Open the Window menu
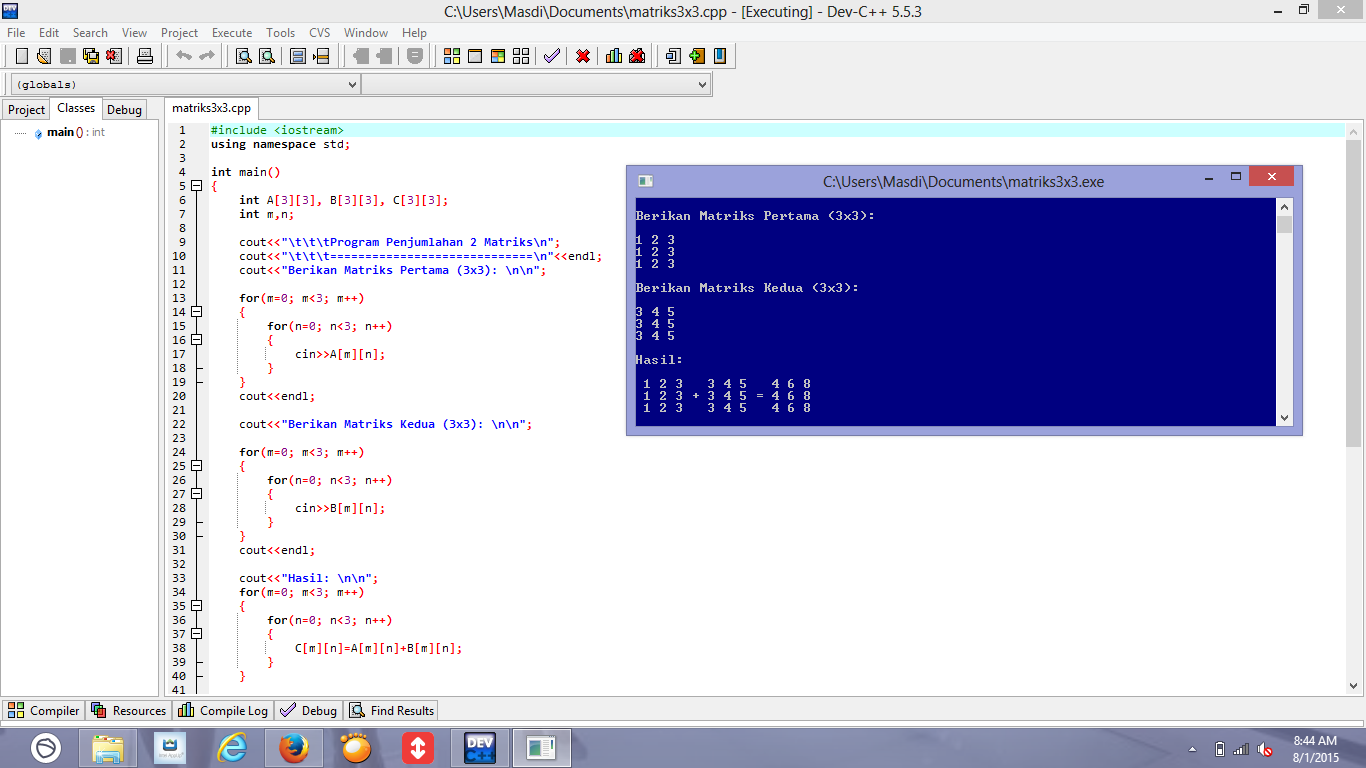The width and height of the screenshot is (1366, 768). [366, 33]
